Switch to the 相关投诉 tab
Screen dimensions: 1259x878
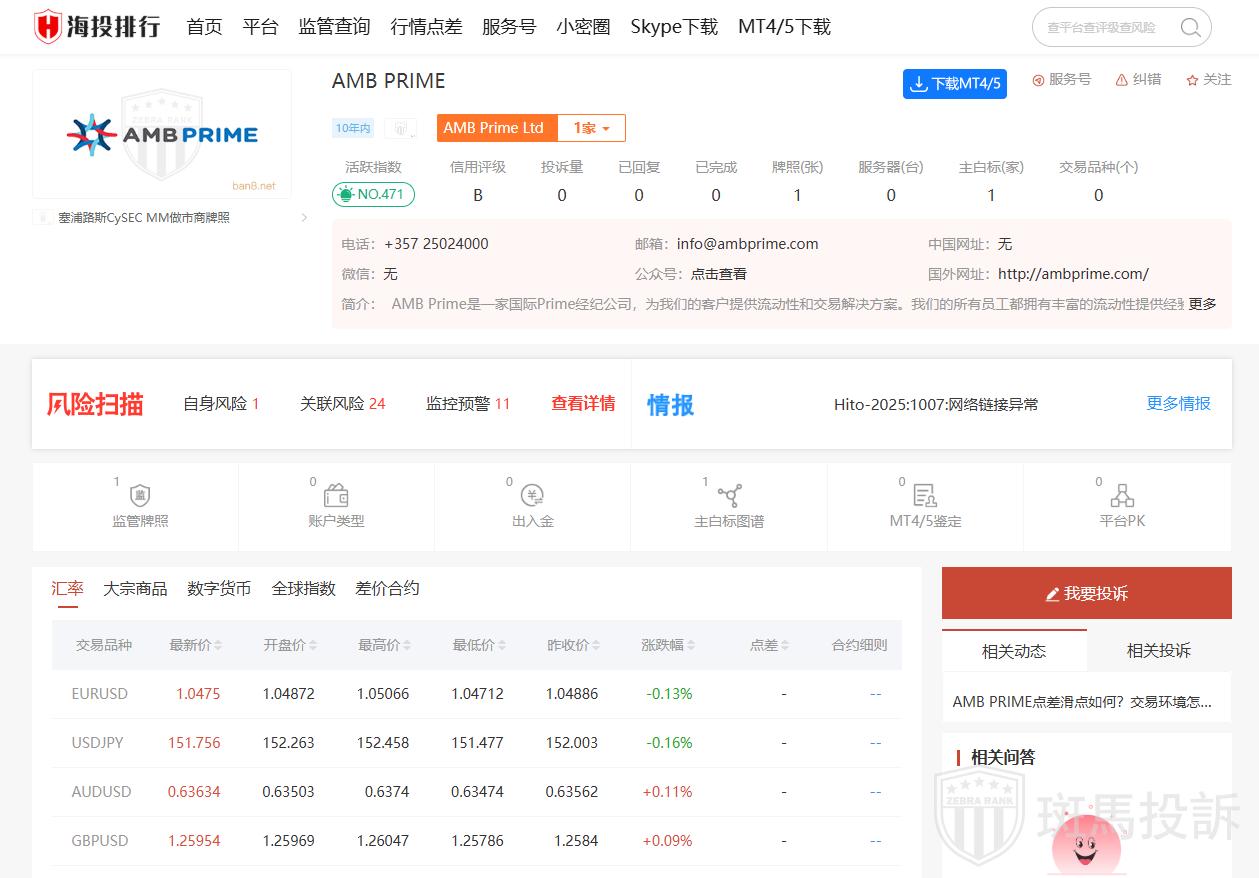(x=1158, y=651)
